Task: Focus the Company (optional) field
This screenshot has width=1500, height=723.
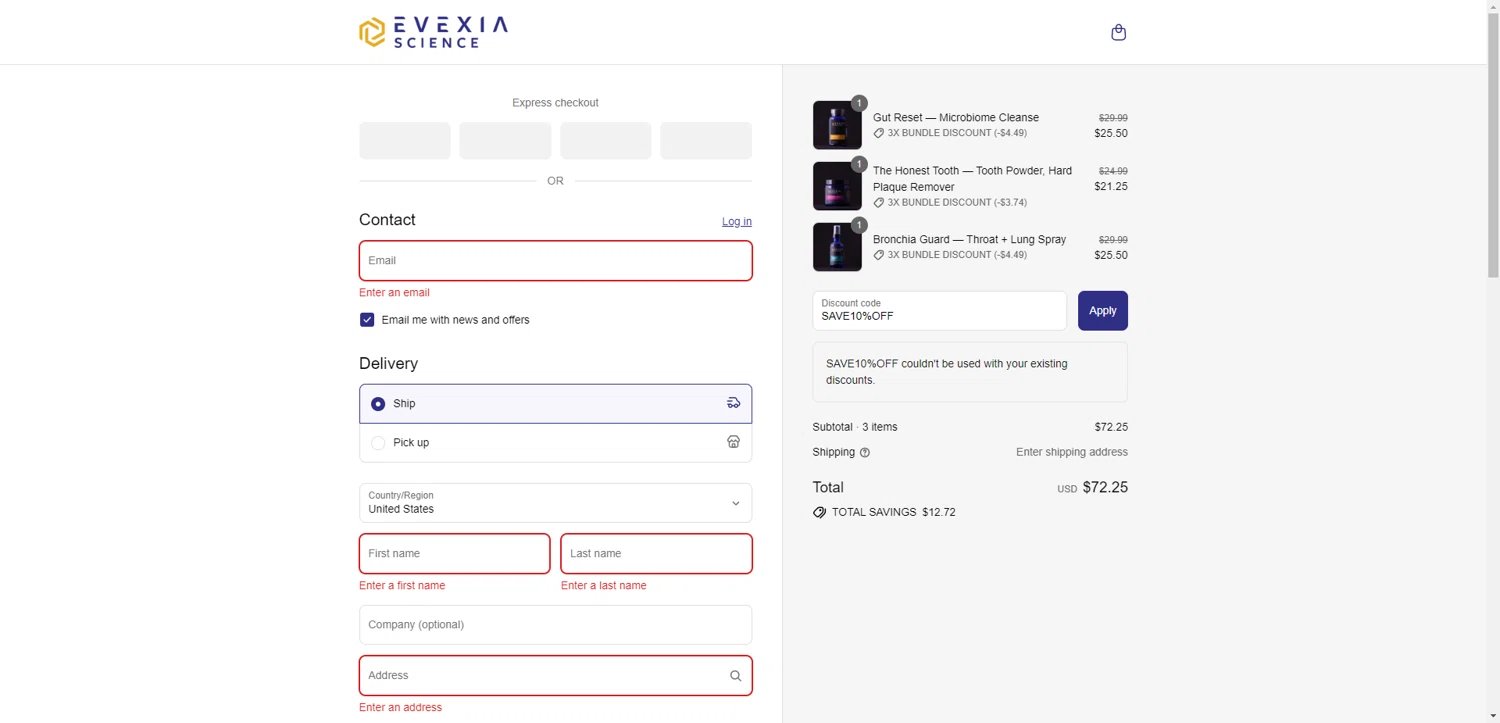Action: [555, 625]
